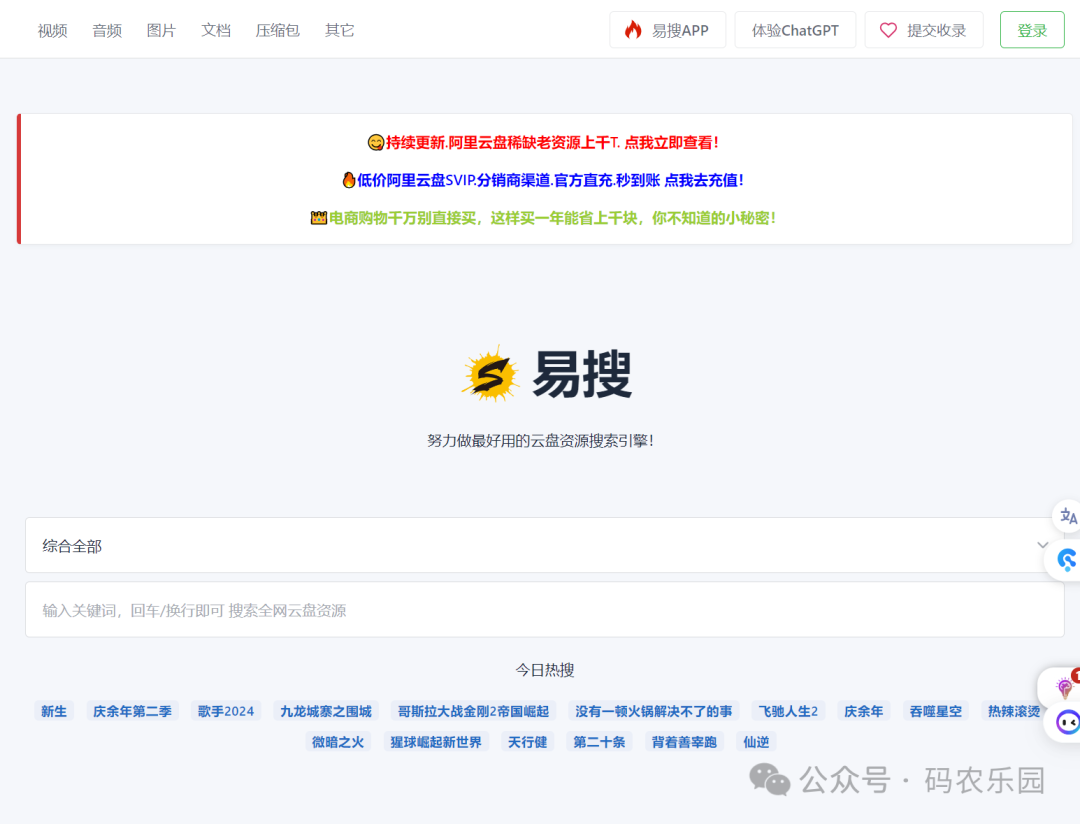Viewport: 1080px width, 824px height.
Task: Select the 歌手2024 trending keyword
Action: coord(225,710)
